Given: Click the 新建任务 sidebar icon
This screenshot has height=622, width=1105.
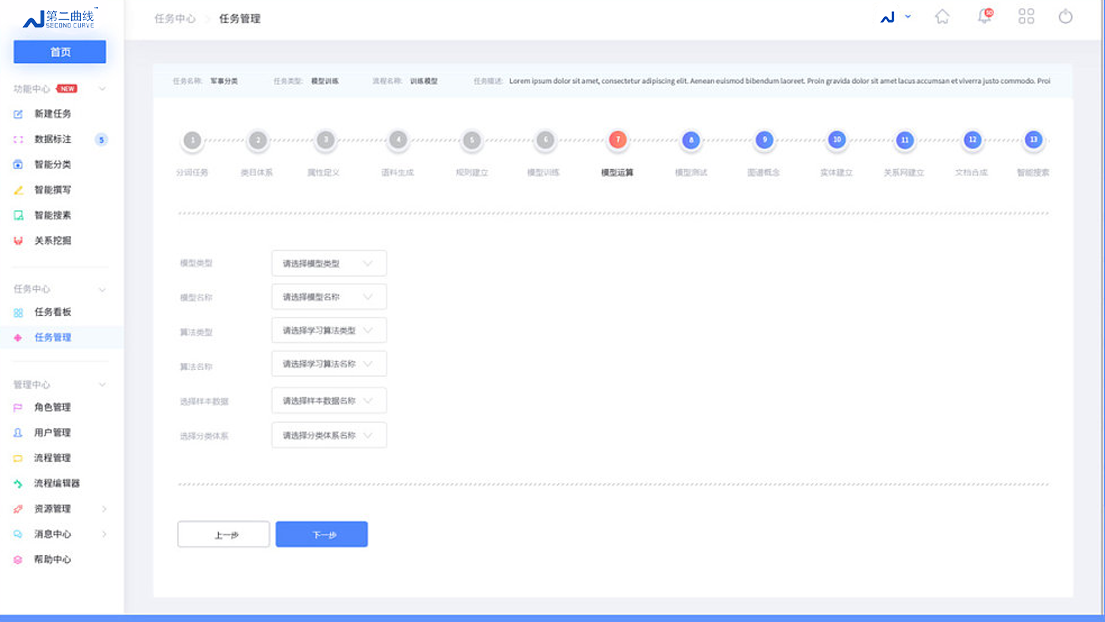Looking at the screenshot, I should click(x=18, y=114).
